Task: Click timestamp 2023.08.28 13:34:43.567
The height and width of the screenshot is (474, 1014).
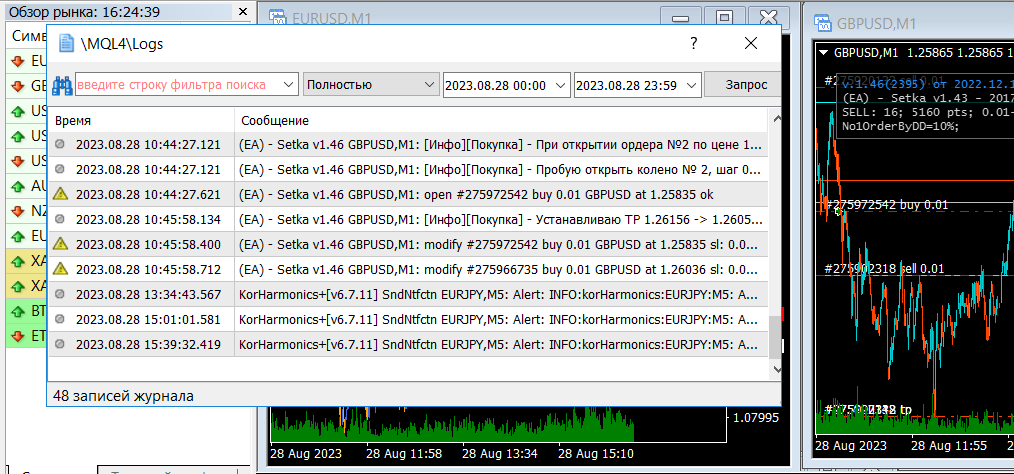Action: tap(148, 294)
